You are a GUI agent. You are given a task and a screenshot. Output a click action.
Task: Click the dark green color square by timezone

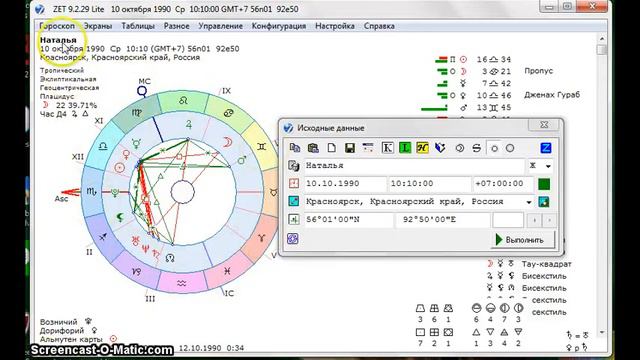coord(544,184)
